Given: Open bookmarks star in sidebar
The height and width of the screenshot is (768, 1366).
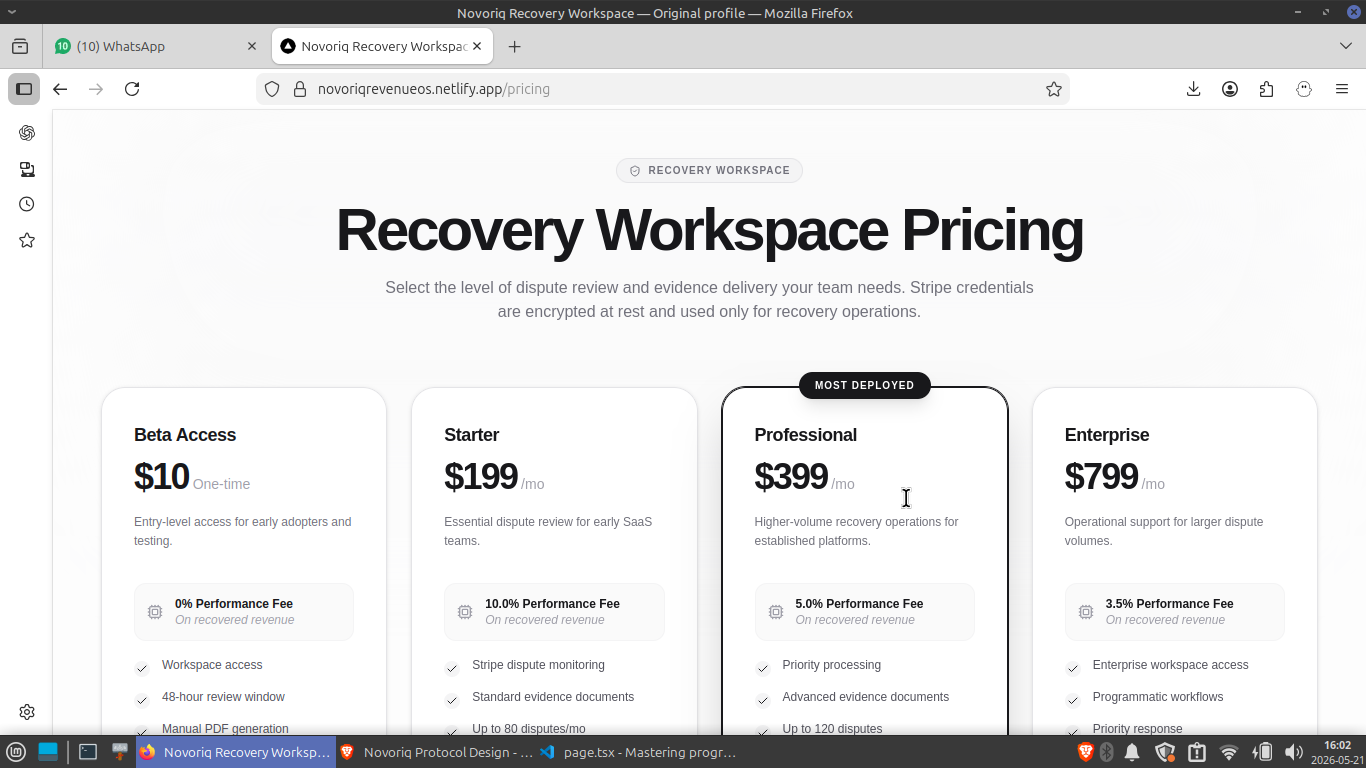Looking at the screenshot, I should tap(27, 240).
